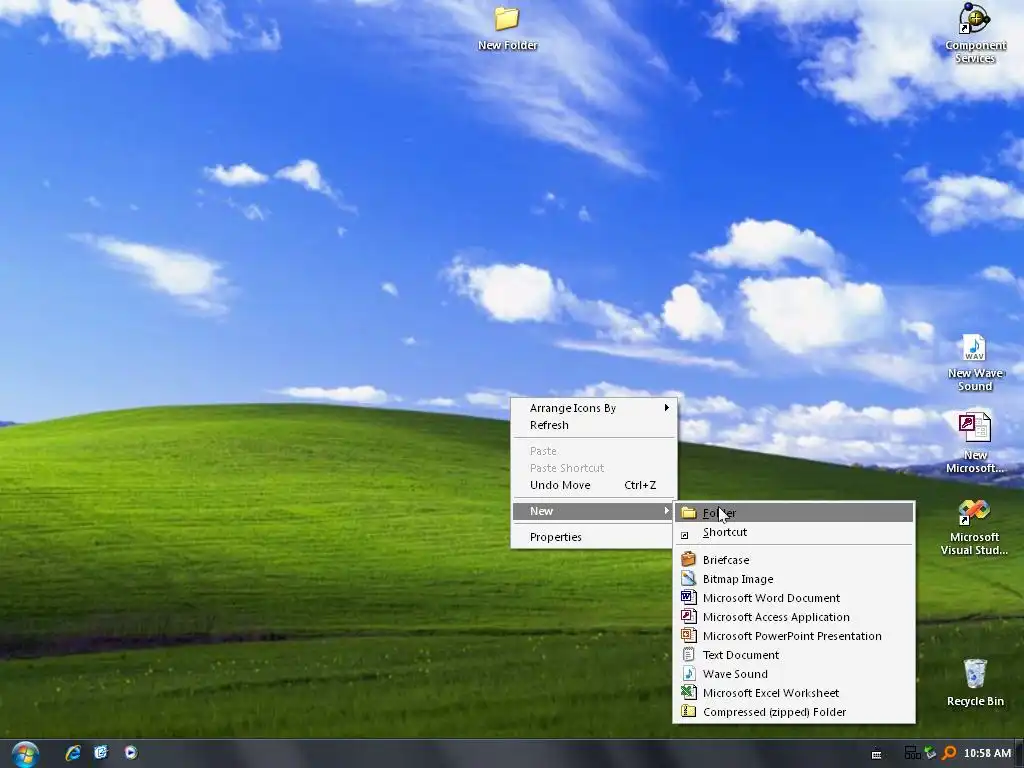Click the Show Desktop quick launch icon

tap(101, 753)
